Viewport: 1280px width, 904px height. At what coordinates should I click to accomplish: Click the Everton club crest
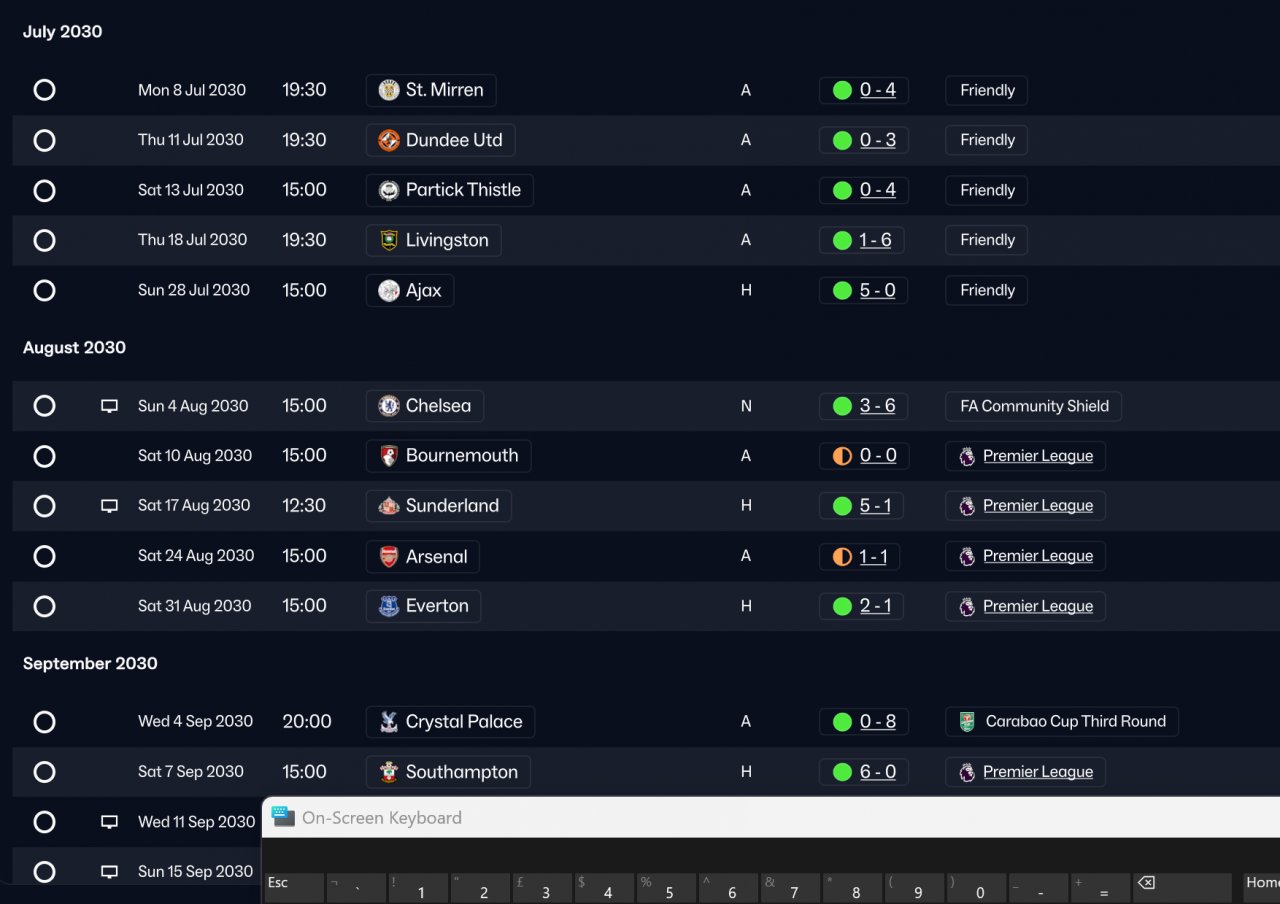[389, 606]
